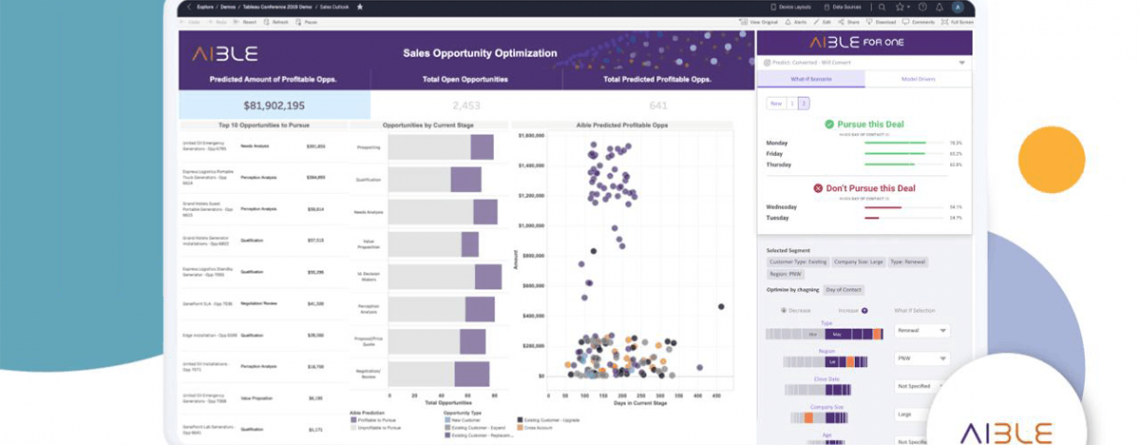Click the Download button
This screenshot has width=1140, height=445.
tap(881, 22)
